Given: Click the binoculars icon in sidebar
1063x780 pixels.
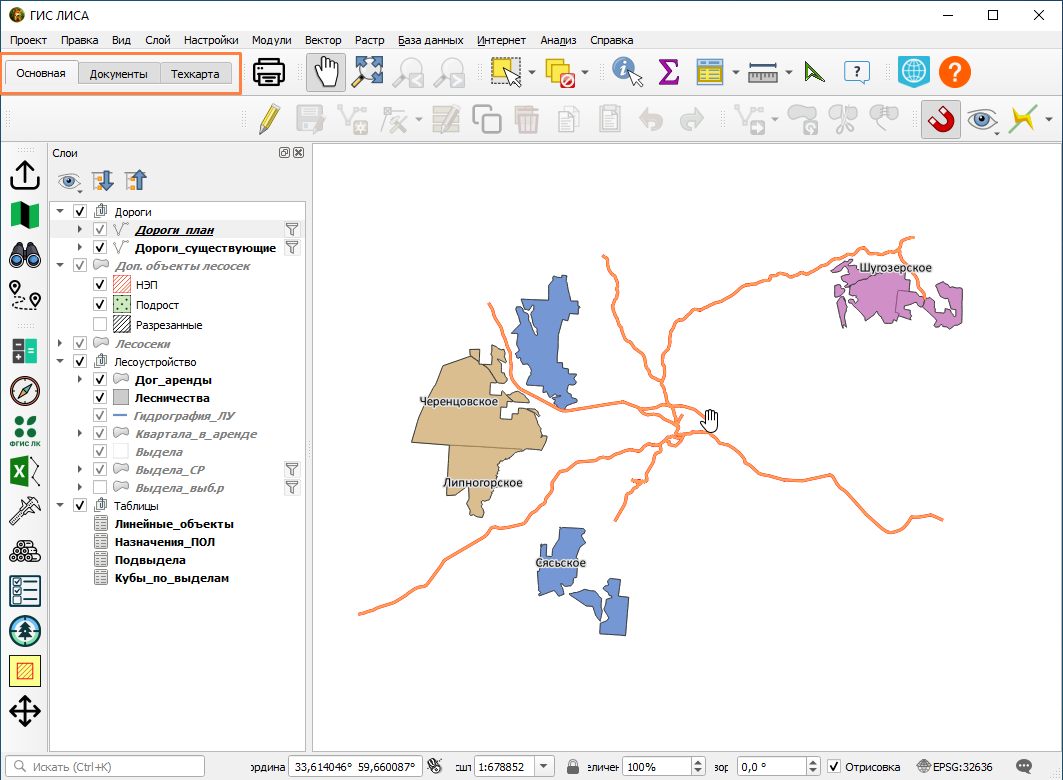Looking at the screenshot, I should click(25, 255).
